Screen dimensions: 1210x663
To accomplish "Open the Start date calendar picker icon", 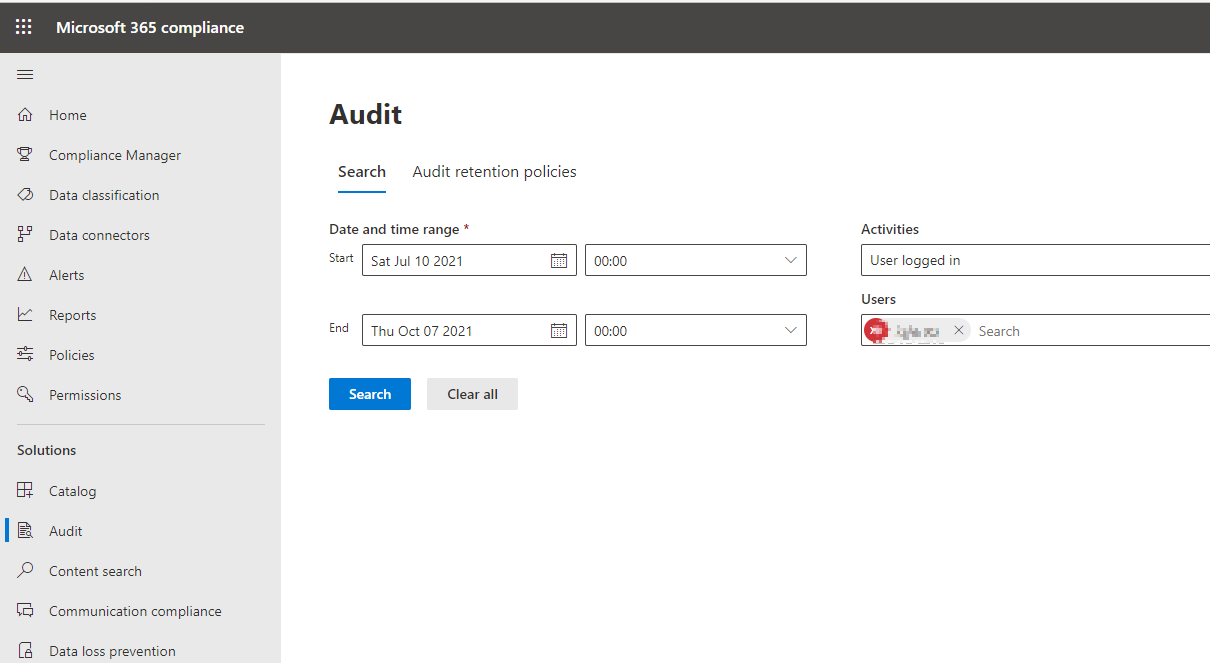I will coord(559,261).
